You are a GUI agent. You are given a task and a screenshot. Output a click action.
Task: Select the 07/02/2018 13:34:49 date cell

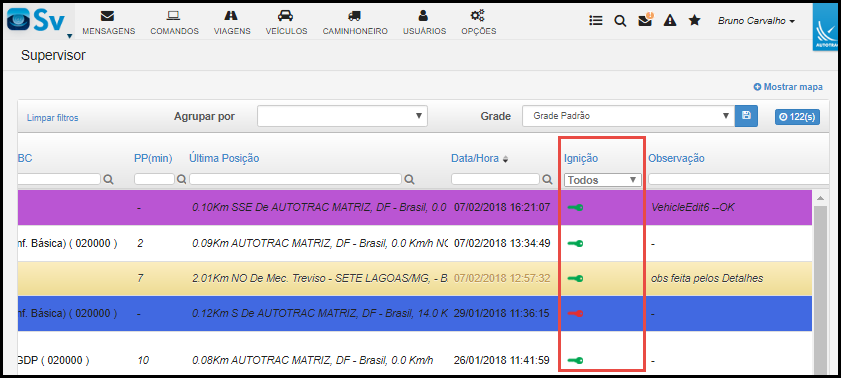pyautogui.click(x=501, y=243)
